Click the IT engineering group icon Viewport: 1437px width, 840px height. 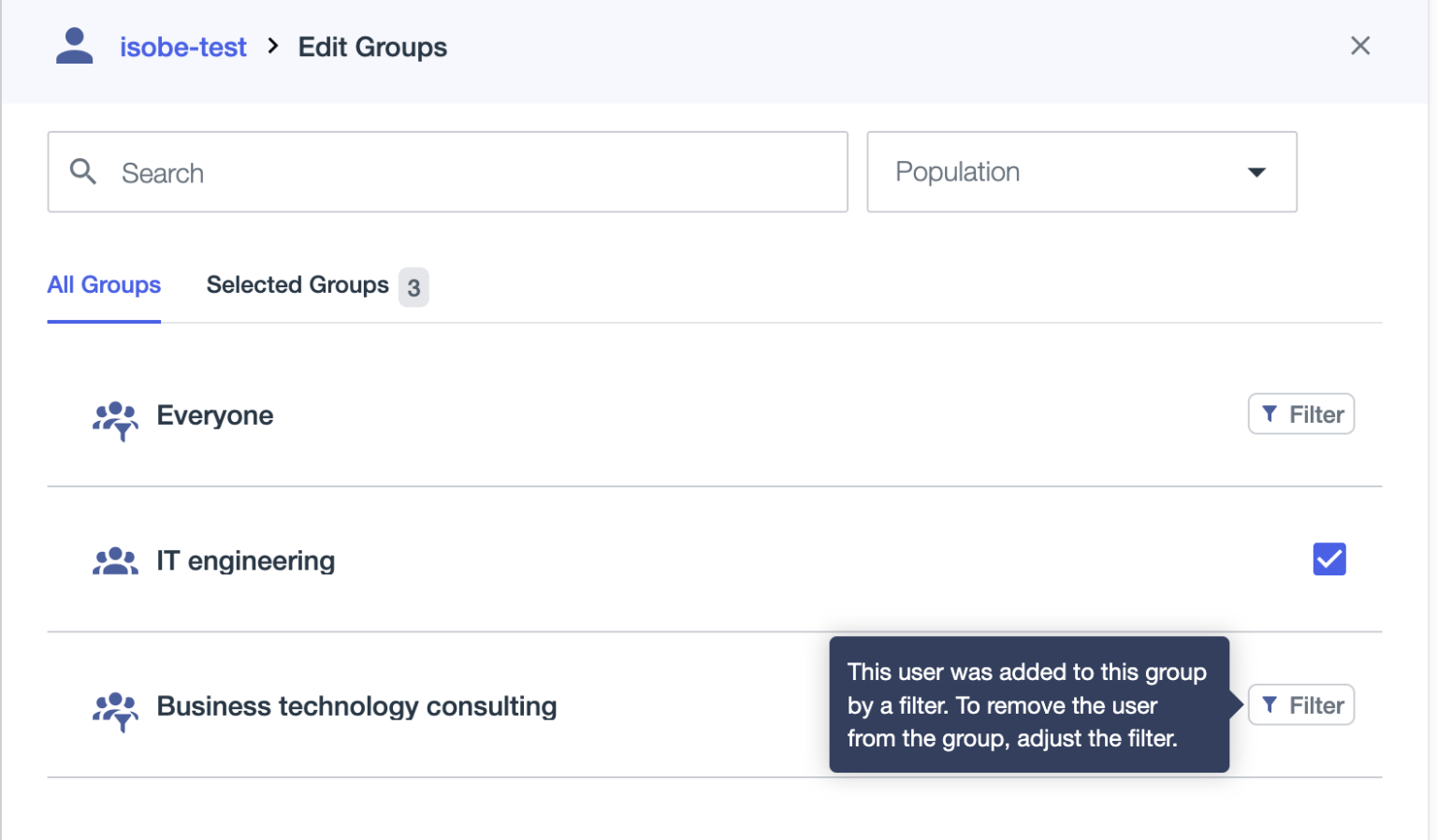pyautogui.click(x=115, y=559)
